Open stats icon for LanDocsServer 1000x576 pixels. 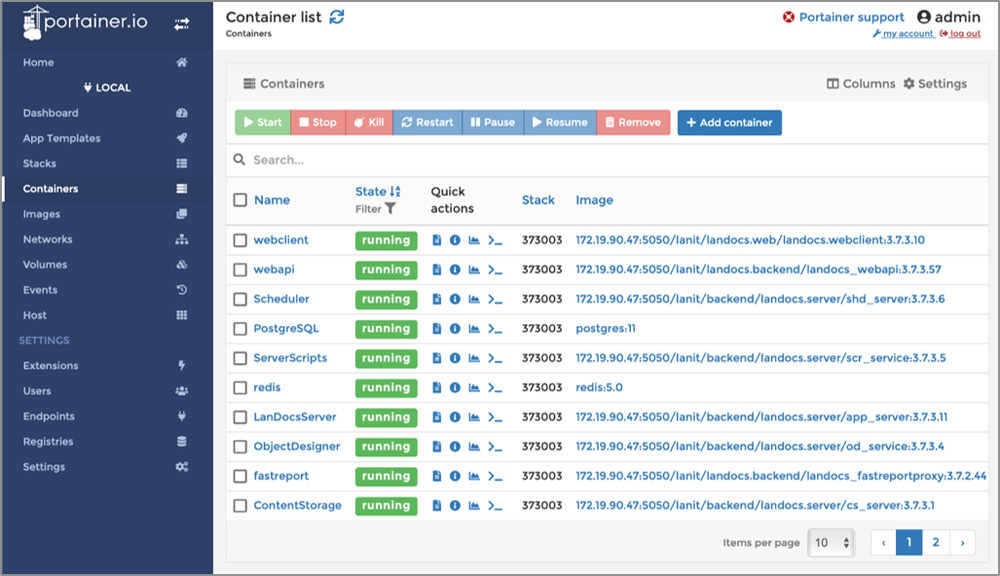474,417
